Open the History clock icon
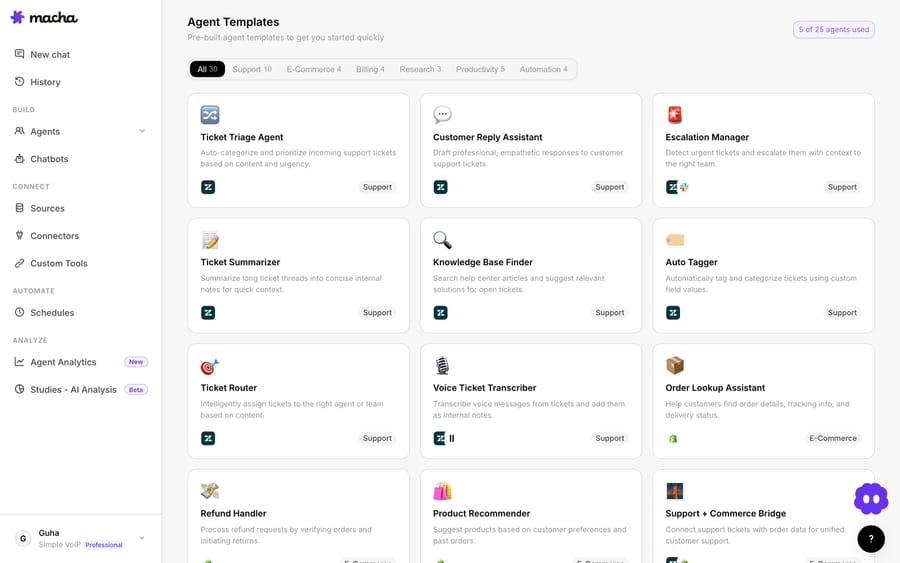Viewport: 900px width, 563px height. pos(20,81)
